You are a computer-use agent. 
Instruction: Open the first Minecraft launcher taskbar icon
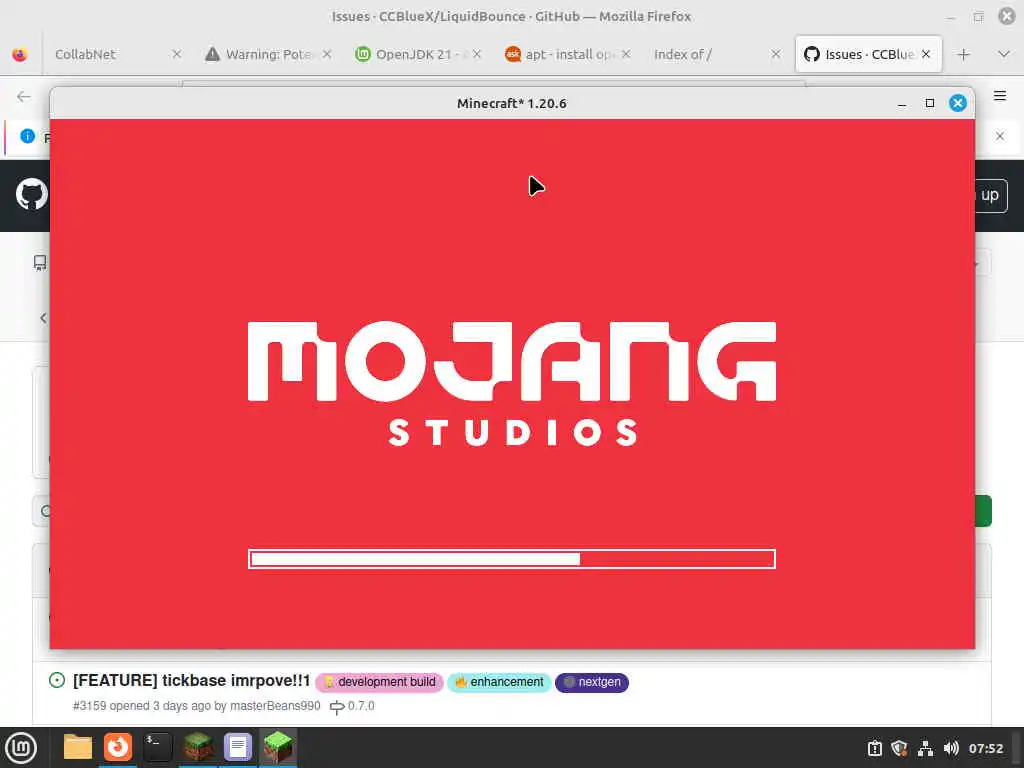tap(198, 747)
